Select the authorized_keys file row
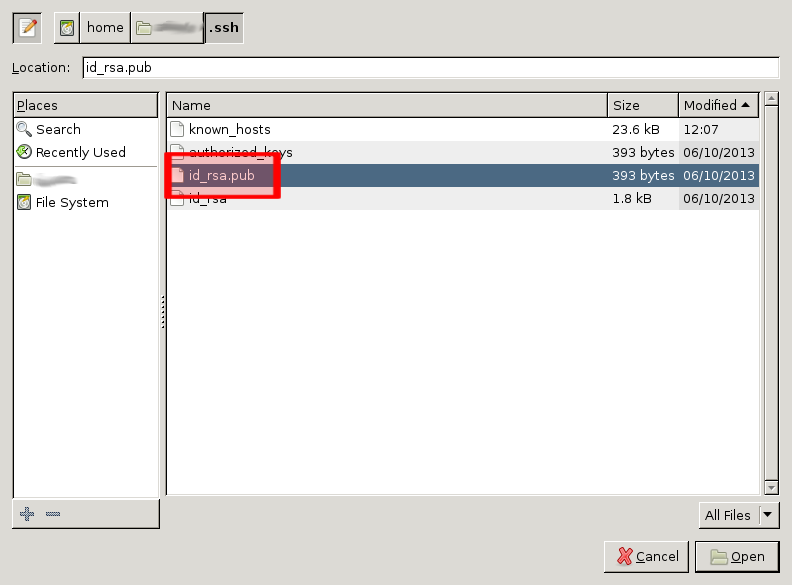792x585 pixels. point(240,152)
